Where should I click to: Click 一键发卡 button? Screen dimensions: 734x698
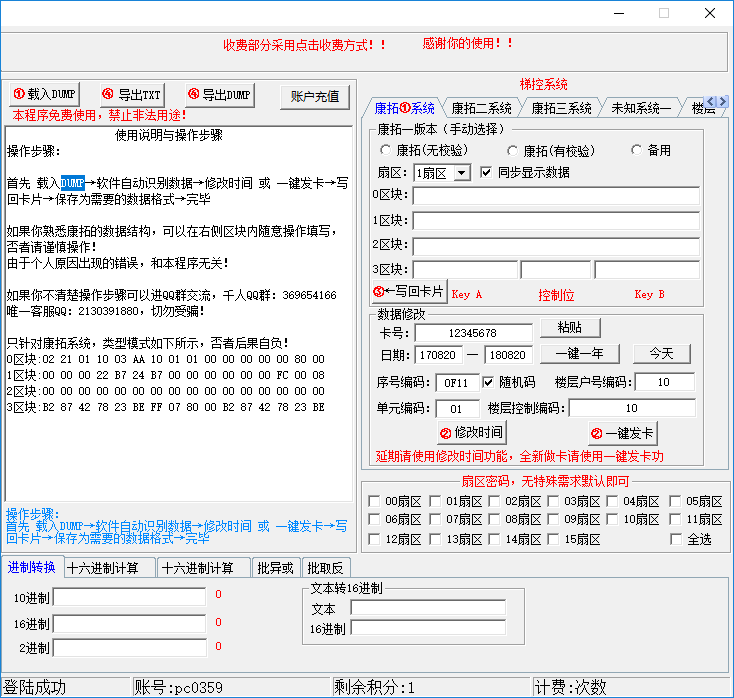point(623,433)
